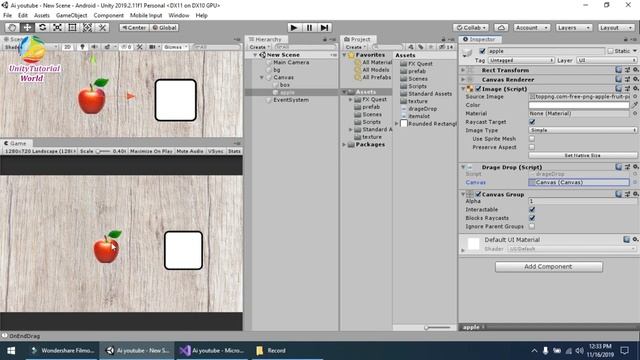Screen dimensions: 640x360
Task: Toggle Canvas Group enabled checkbox
Action: coord(478,194)
